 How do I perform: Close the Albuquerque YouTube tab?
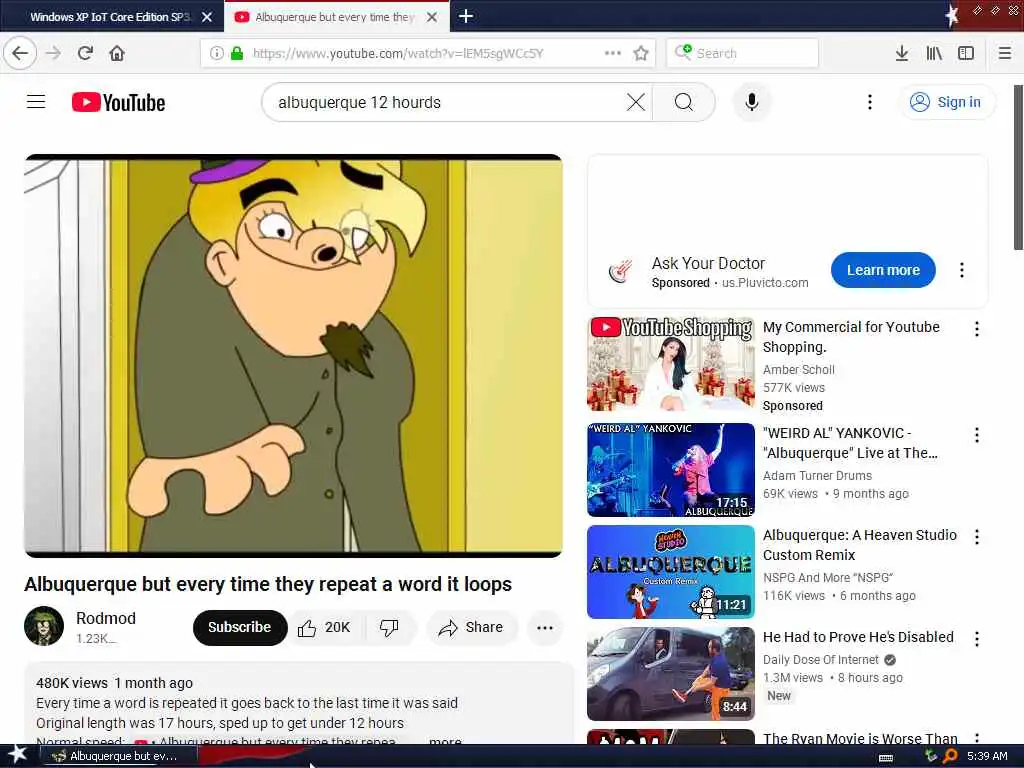432,17
